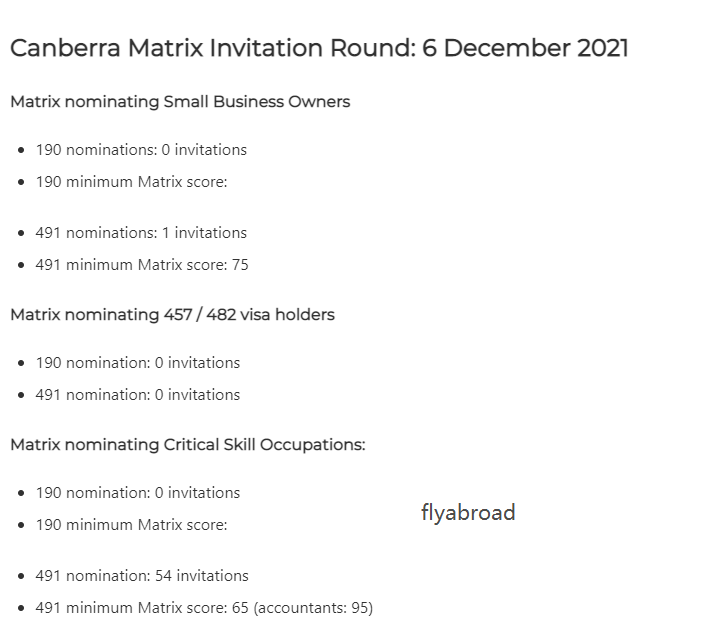Click the bullet before 491 minimum score: 75
Image resolution: width=714 pixels, height=633 pixels.
click(21, 266)
